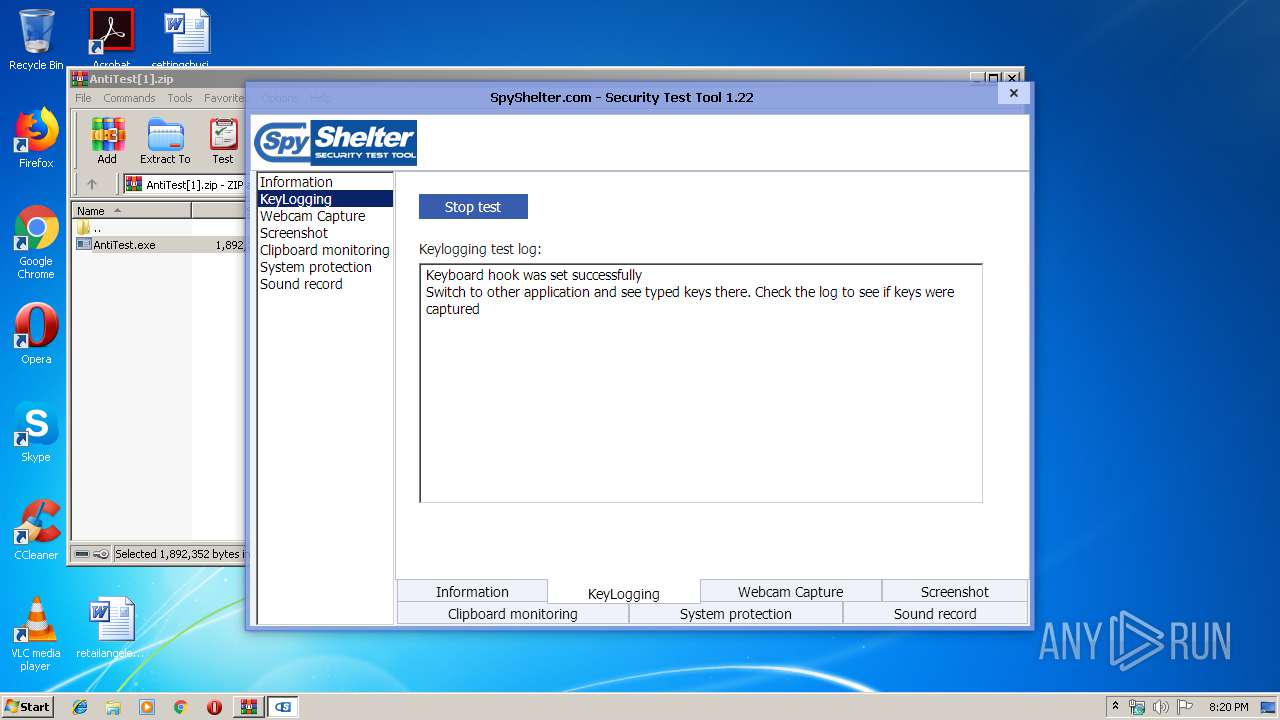Click the Show desktop button

[x=1269, y=707]
